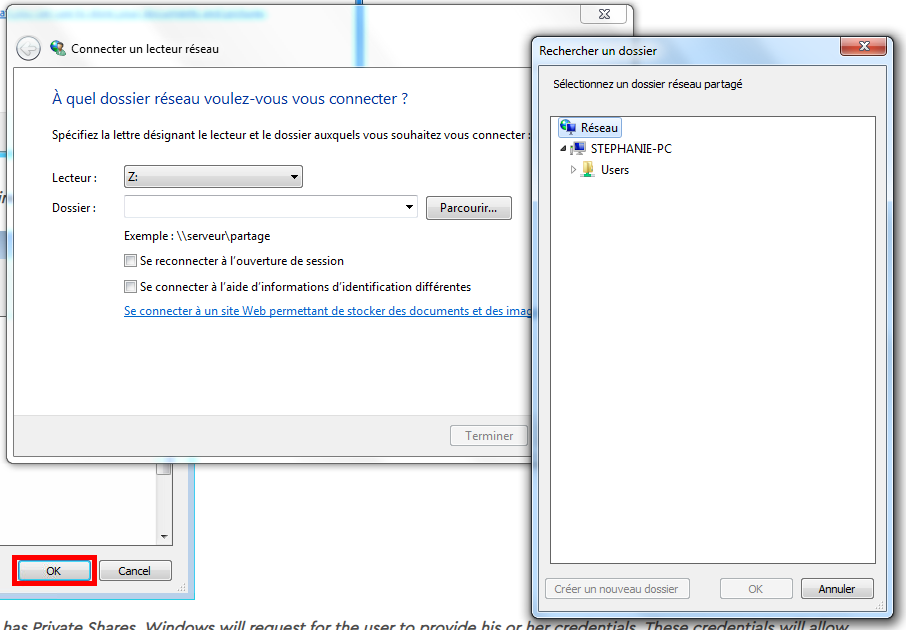906x630 pixels.
Task: Click Annuler in the folder dialog
Action: pos(837,589)
